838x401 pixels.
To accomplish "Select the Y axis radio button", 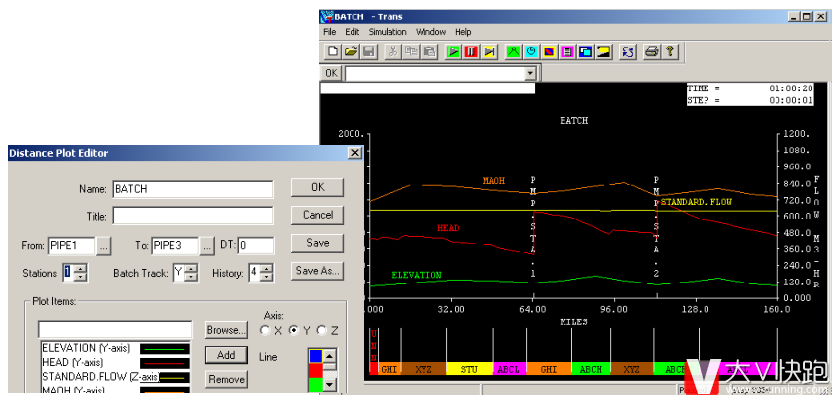I will click(x=293, y=330).
